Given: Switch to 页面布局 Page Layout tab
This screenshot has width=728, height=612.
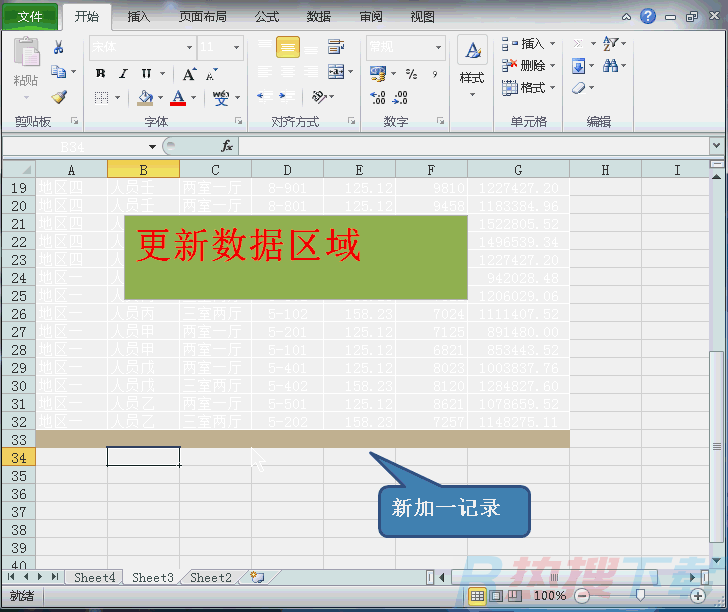Looking at the screenshot, I should pyautogui.click(x=202, y=17).
